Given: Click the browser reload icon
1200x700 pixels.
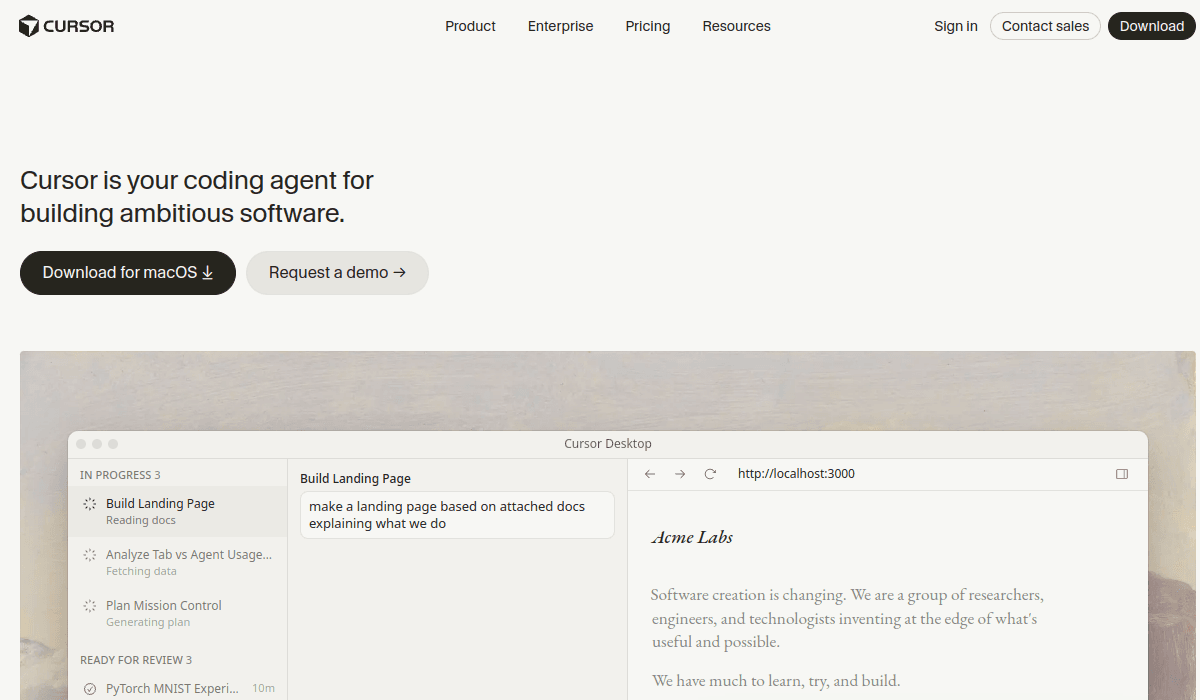Looking at the screenshot, I should point(710,474).
